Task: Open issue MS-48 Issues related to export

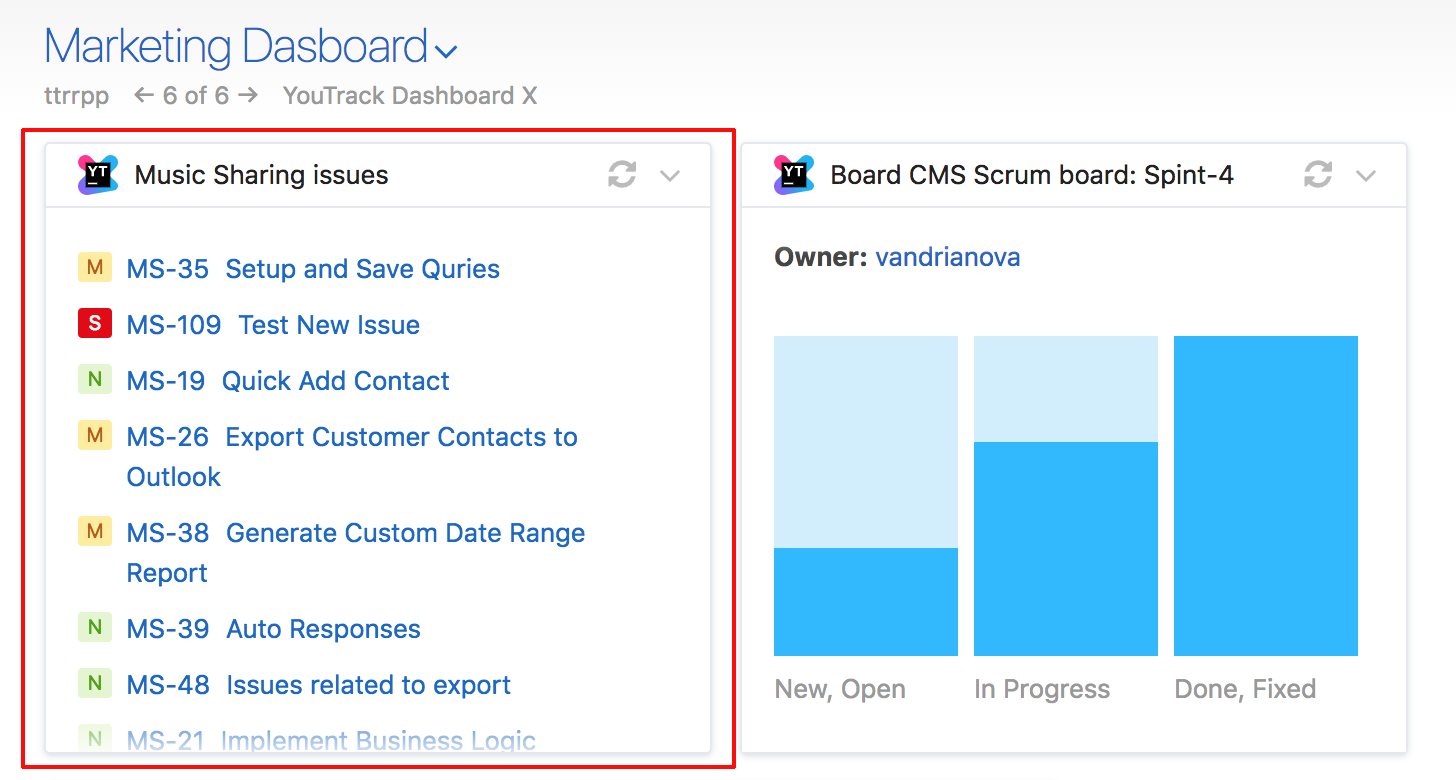Action: (x=318, y=684)
